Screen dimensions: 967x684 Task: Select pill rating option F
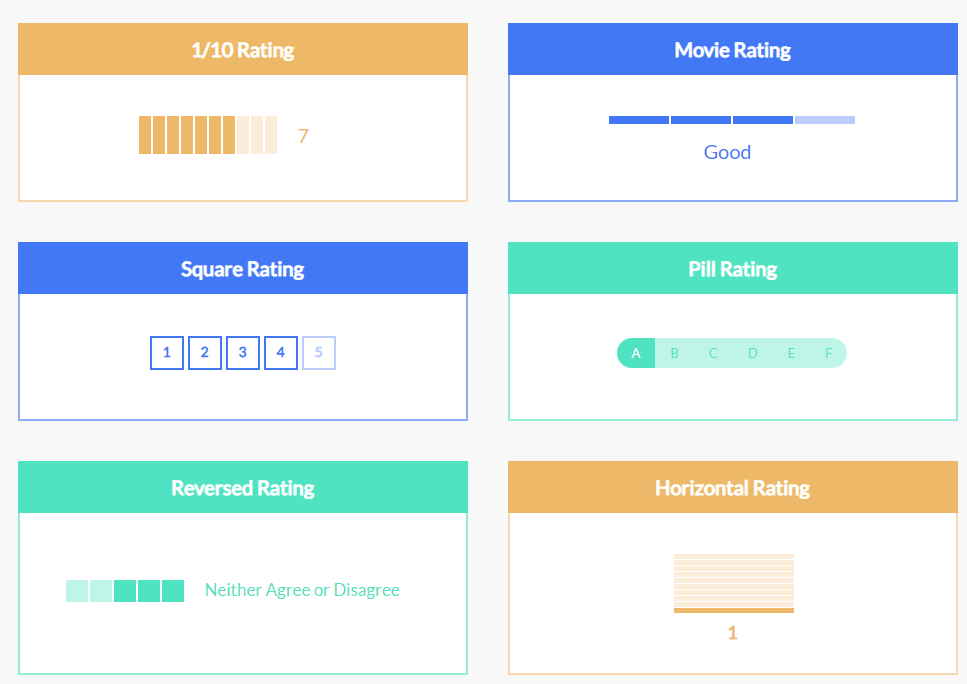click(x=828, y=353)
